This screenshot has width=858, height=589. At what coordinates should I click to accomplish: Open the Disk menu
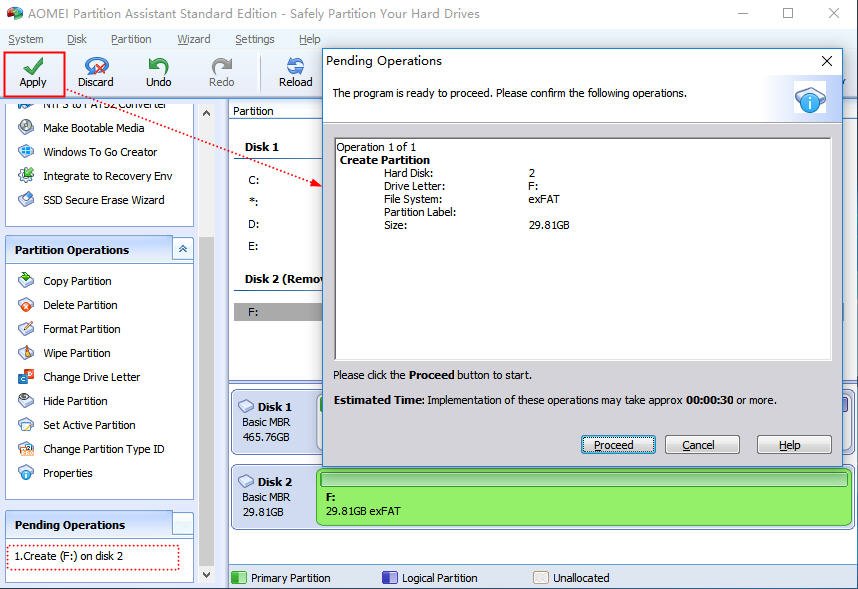(x=77, y=39)
